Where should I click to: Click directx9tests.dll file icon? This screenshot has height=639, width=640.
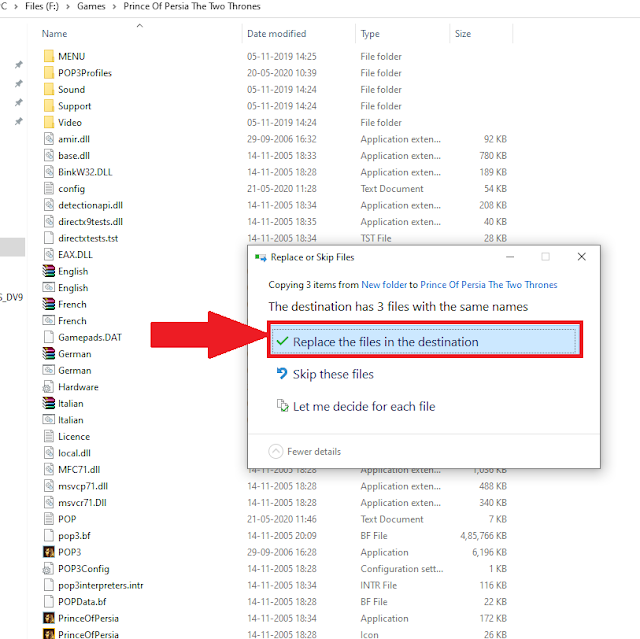point(49,222)
